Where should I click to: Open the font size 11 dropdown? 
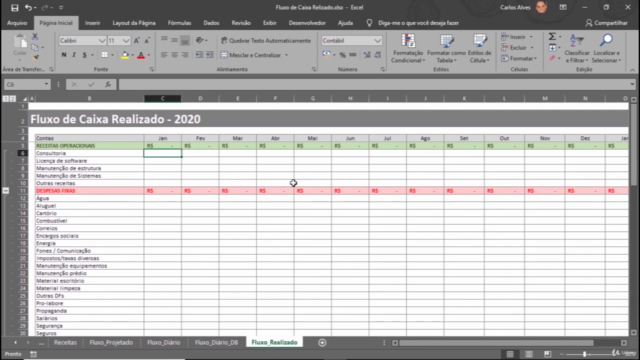126,40
